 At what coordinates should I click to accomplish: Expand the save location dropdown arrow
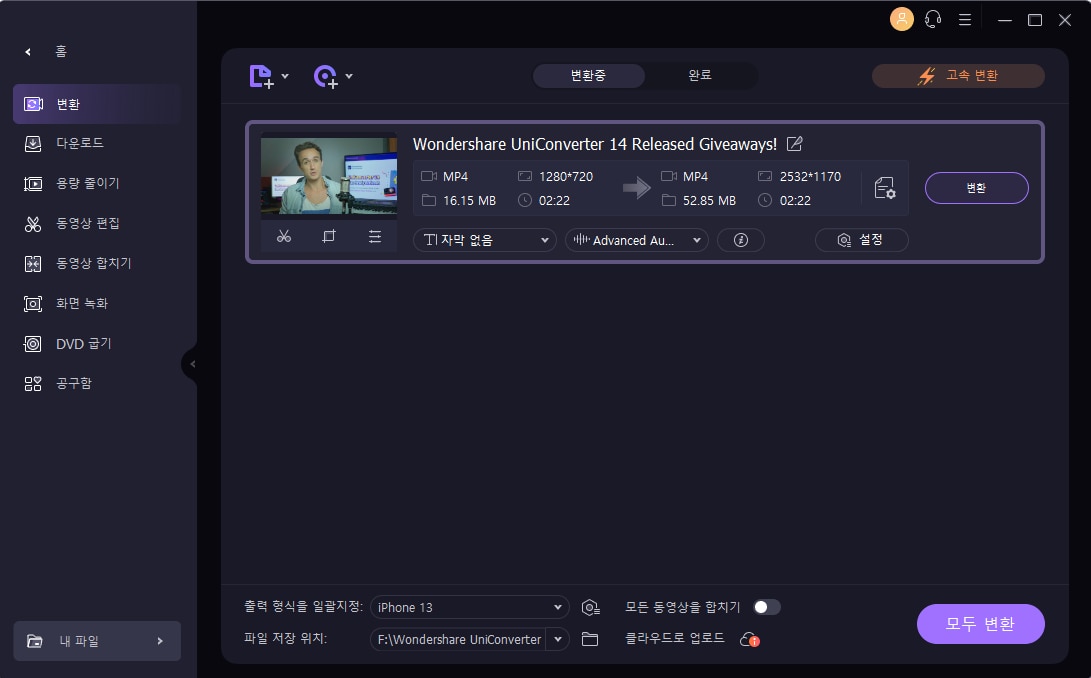(558, 640)
